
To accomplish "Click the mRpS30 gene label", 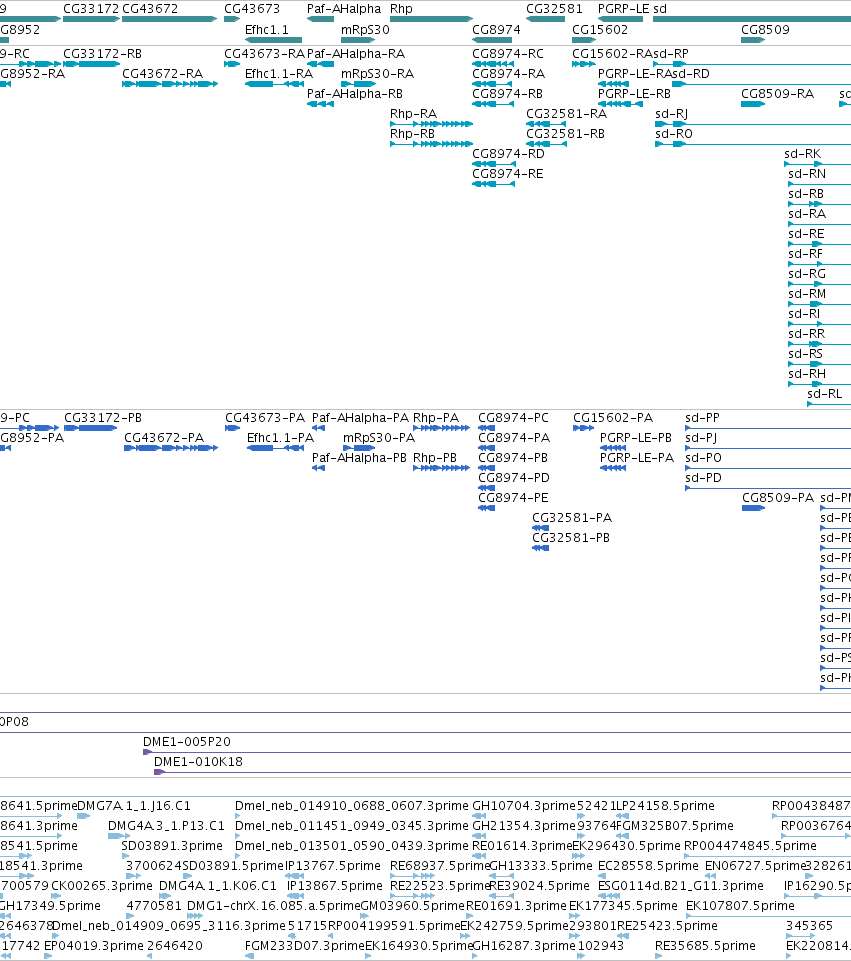I will coord(365,29).
